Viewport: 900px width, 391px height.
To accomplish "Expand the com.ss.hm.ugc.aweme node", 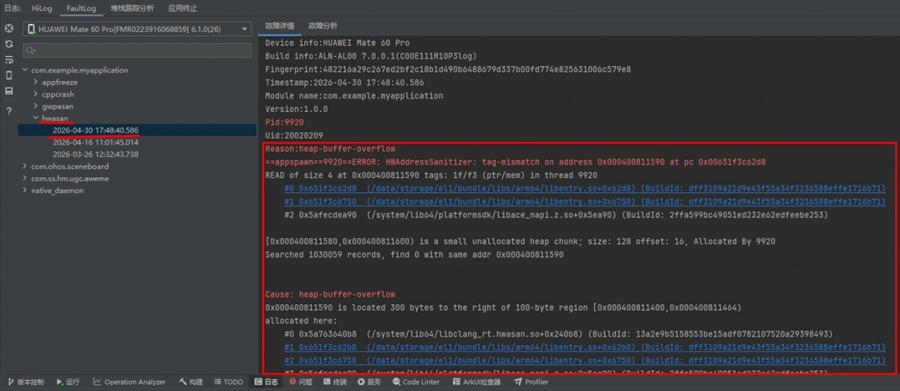I will point(25,179).
